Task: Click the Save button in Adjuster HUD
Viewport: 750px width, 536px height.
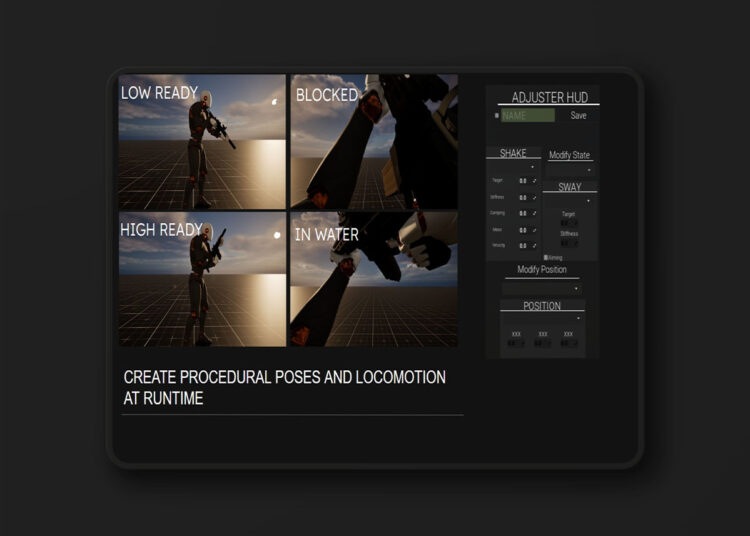Action: pos(578,116)
